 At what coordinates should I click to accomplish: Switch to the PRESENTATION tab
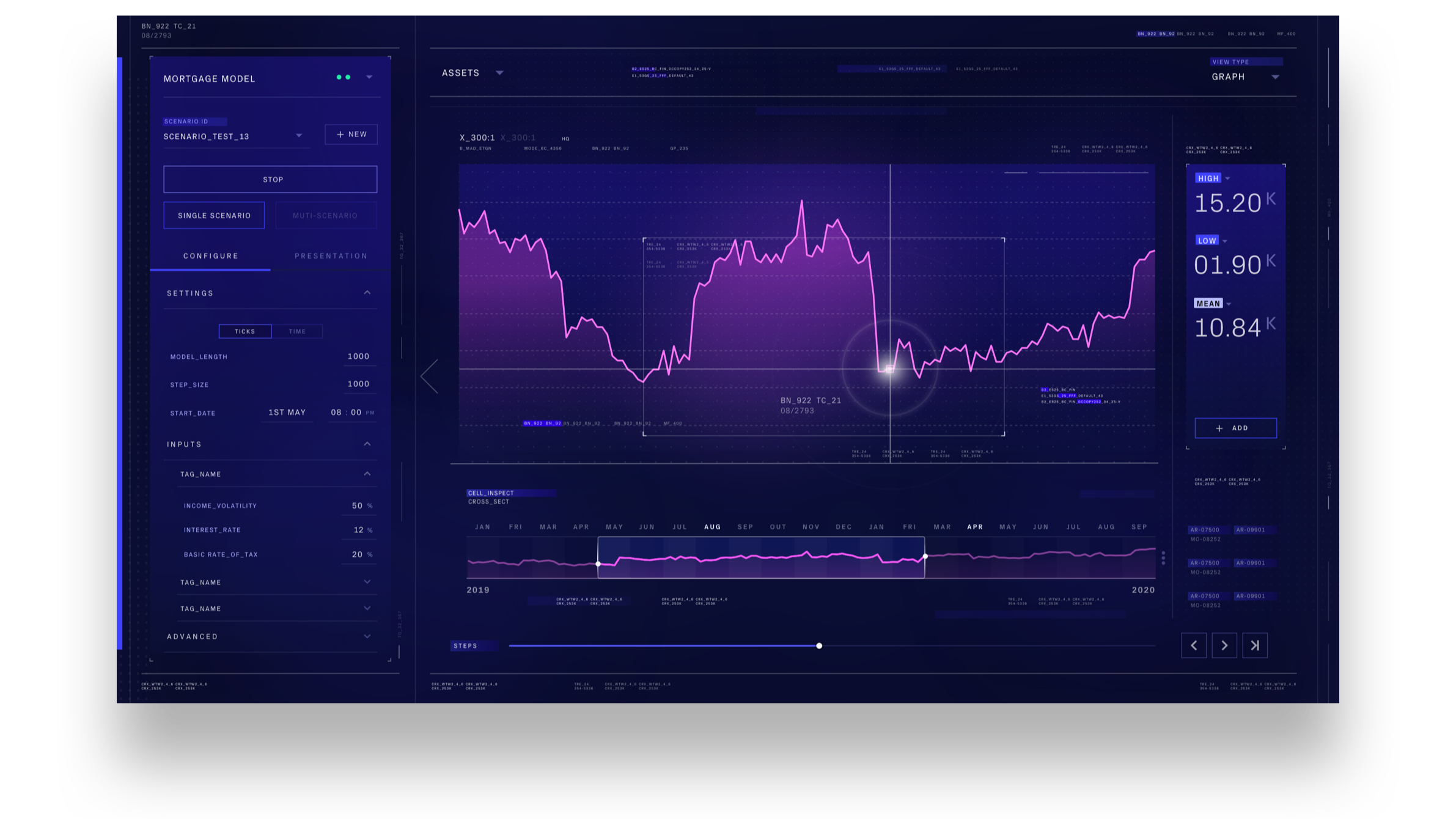point(331,256)
